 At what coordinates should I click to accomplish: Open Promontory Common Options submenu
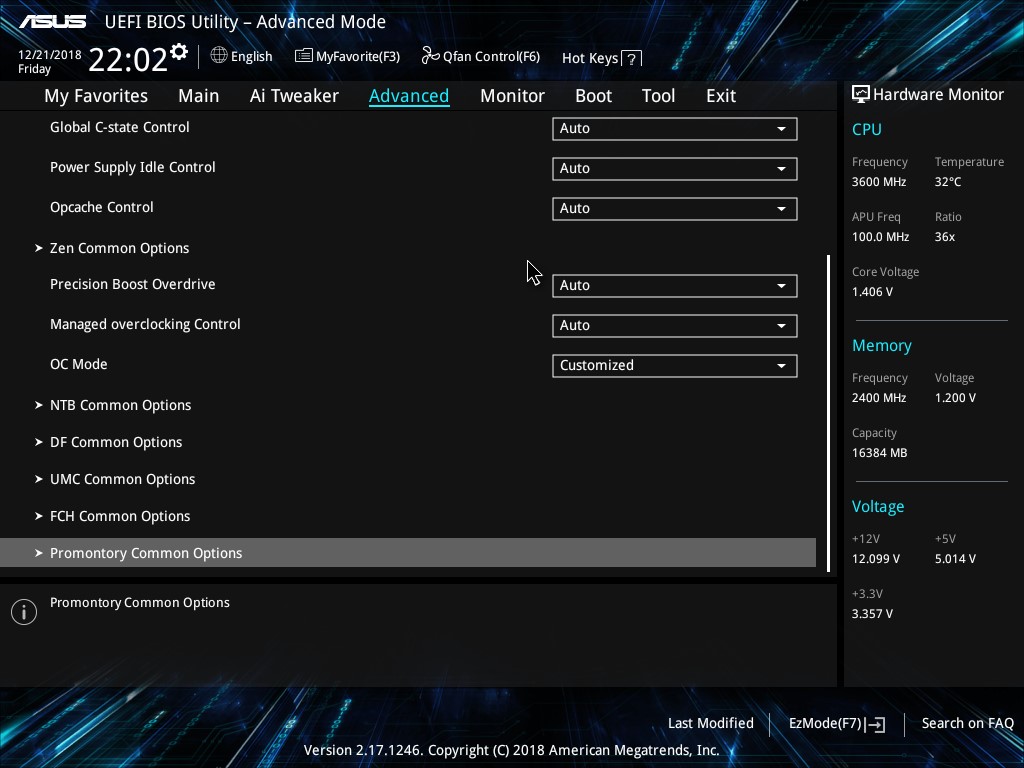408,553
